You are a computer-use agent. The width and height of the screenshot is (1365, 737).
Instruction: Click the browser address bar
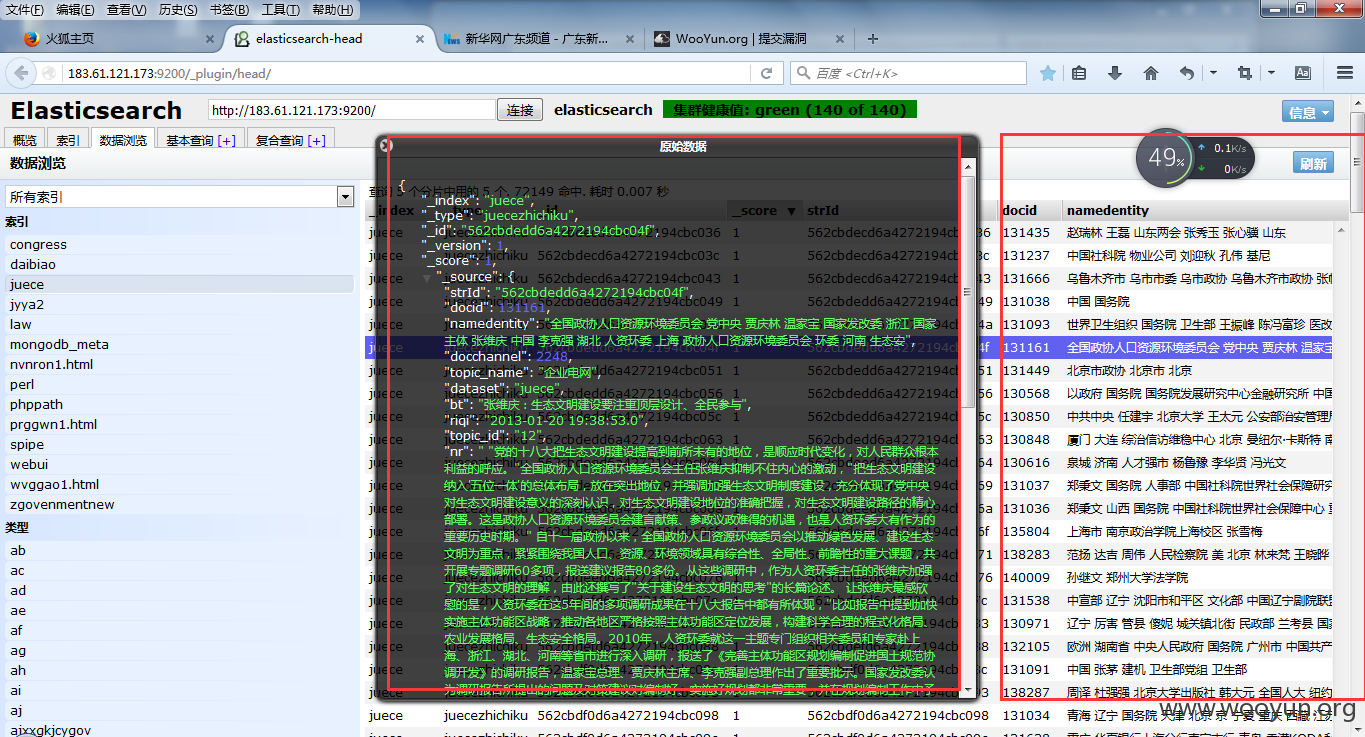(410, 73)
